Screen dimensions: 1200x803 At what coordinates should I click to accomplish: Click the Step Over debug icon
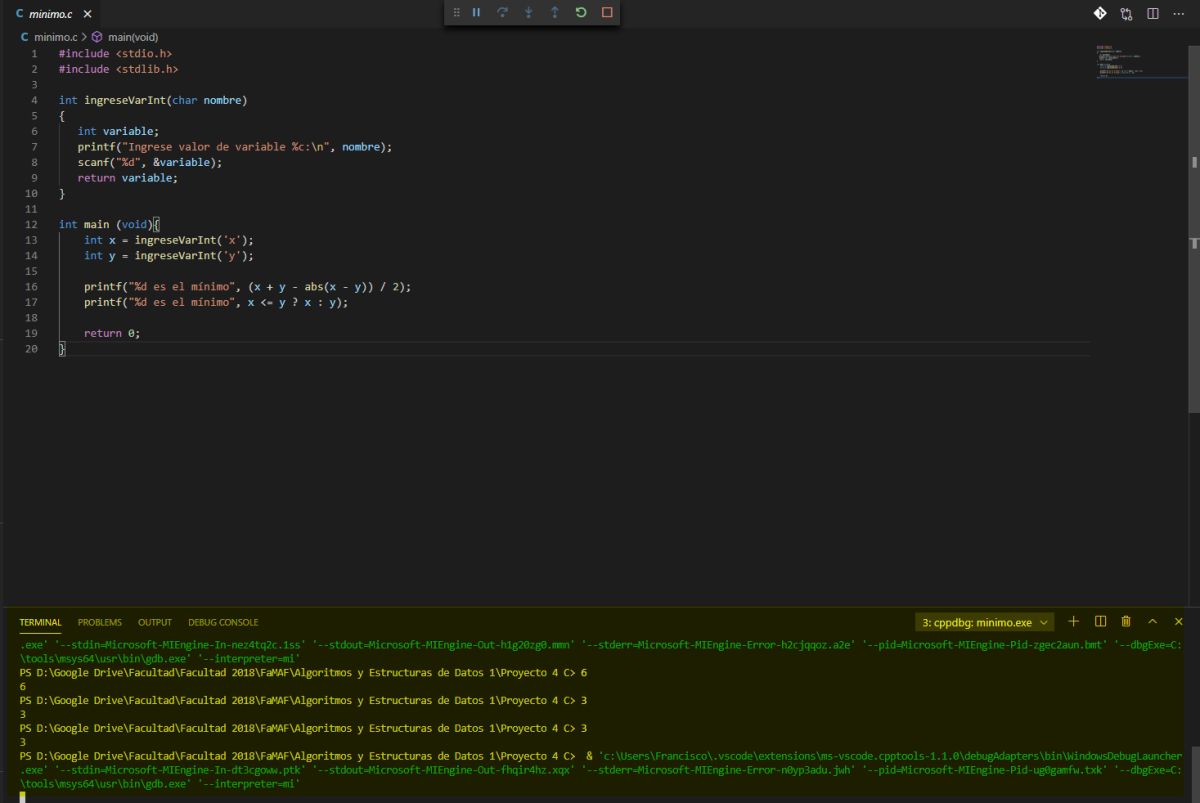tap(502, 13)
